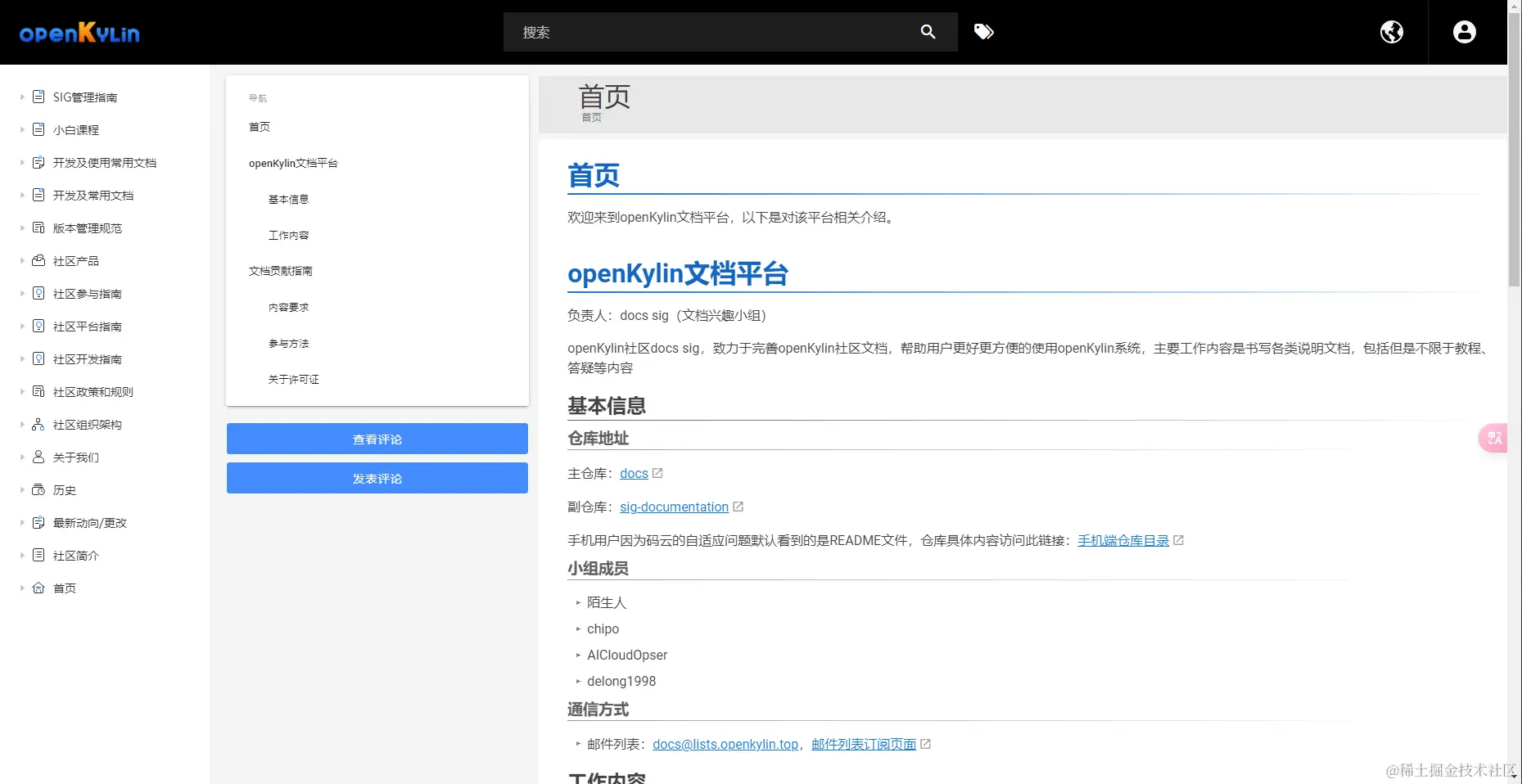The image size is (1522, 784).
Task: Go to 工作内容 in navigation panel
Action: (288, 235)
